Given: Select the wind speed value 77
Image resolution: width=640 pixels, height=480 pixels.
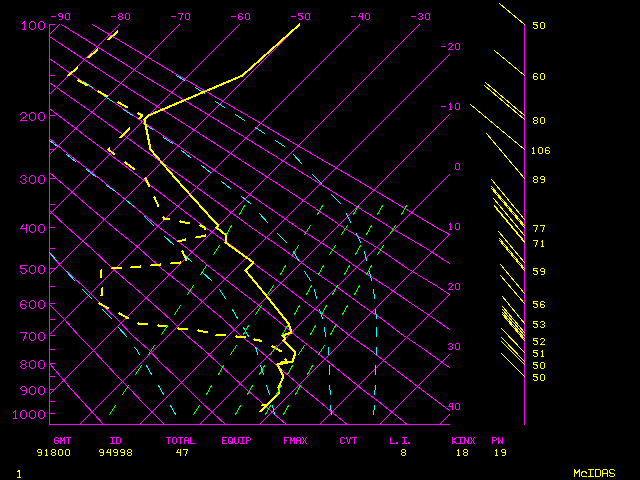Looking at the screenshot, I should pos(539,229).
